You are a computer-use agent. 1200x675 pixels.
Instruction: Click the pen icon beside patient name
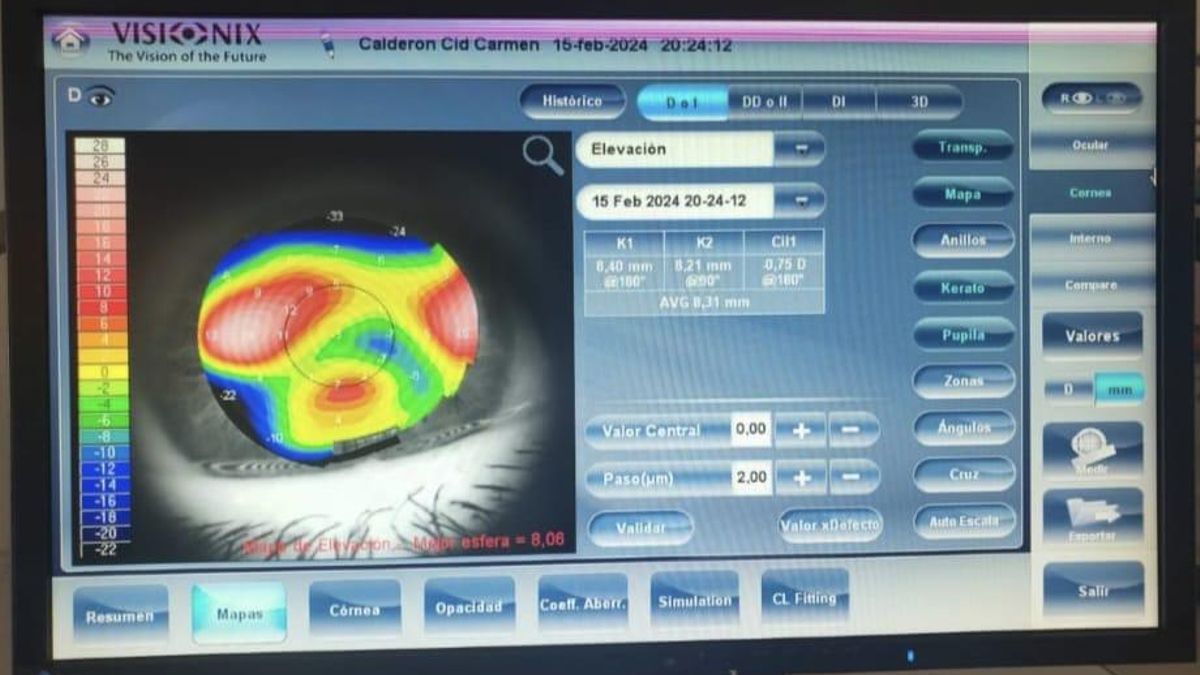click(326, 45)
